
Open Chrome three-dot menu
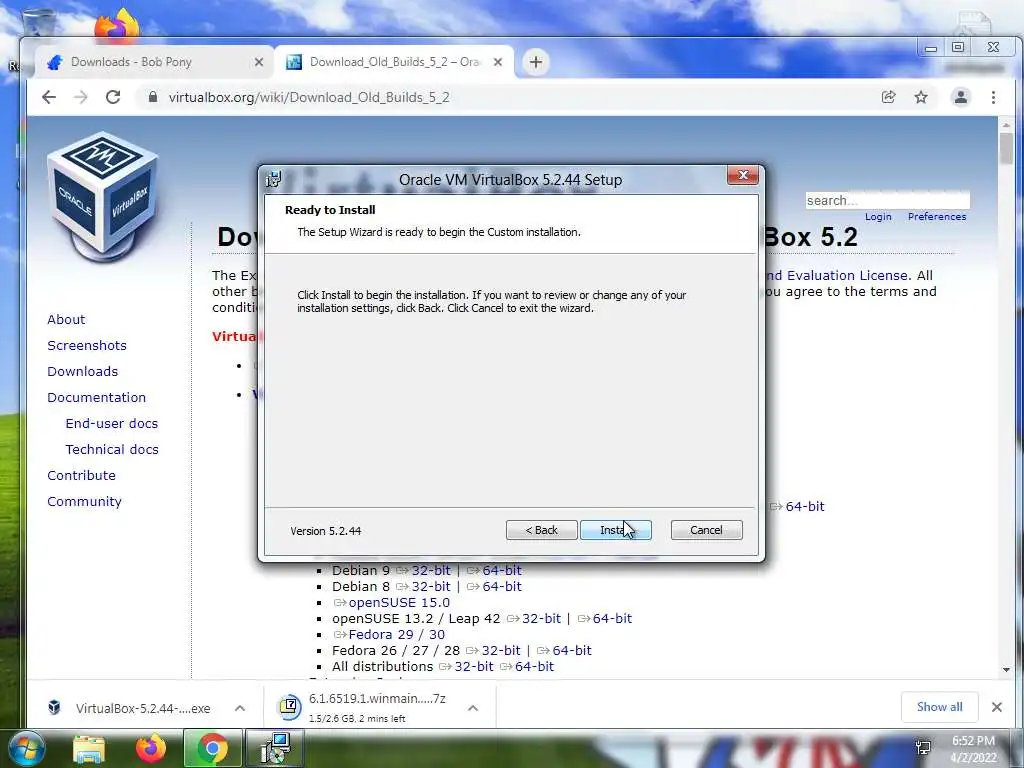click(993, 97)
